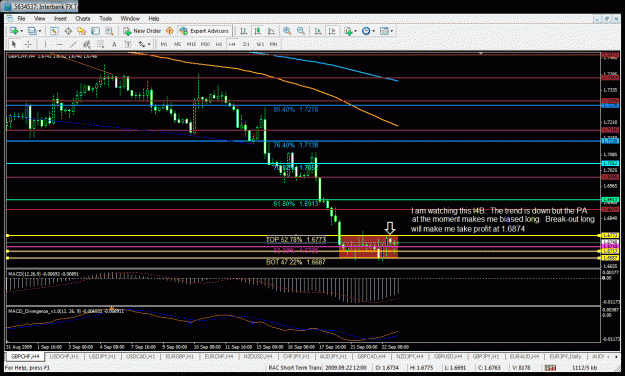625x376 pixels.
Task: Expand the Indicators dropdown arrow
Action: (355, 31)
